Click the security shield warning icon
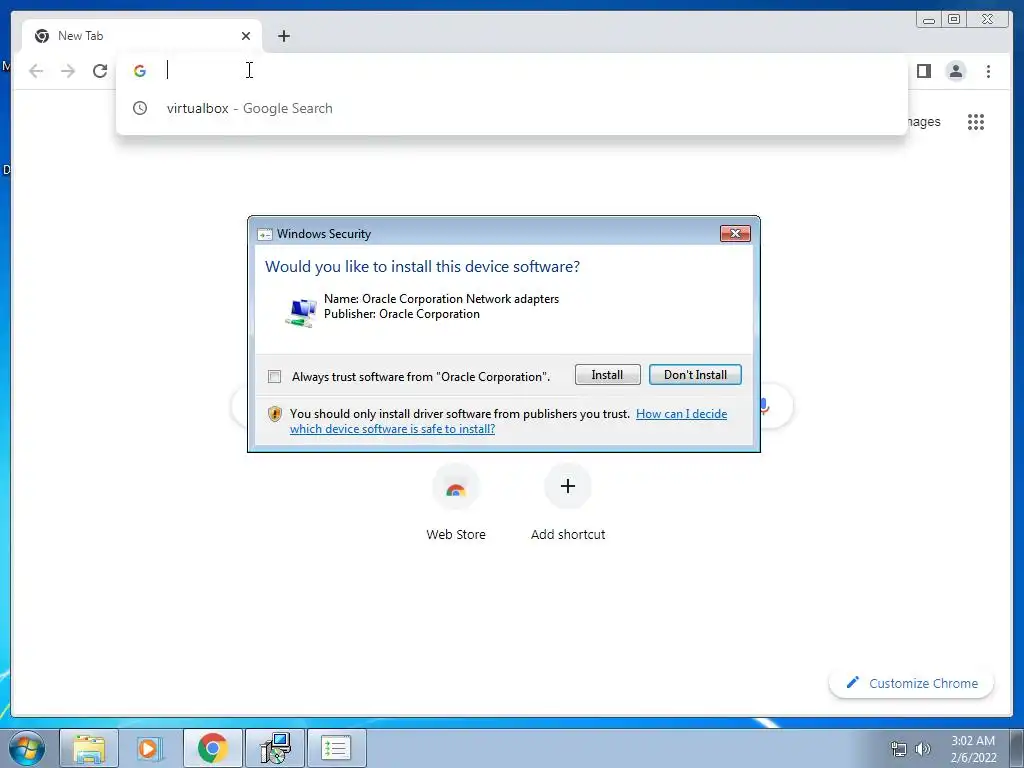The image size is (1024, 768). click(x=275, y=414)
